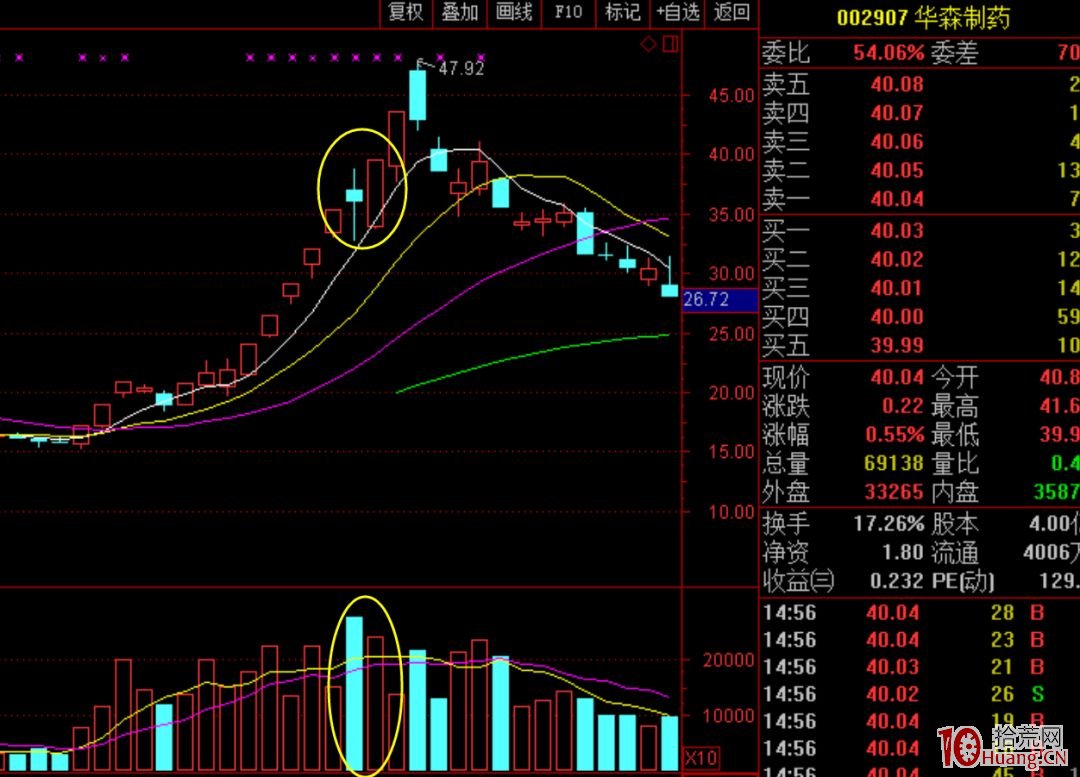This screenshot has height=777, width=1080.
Task: Click the 涨幅 value 0.55%
Action: [894, 435]
